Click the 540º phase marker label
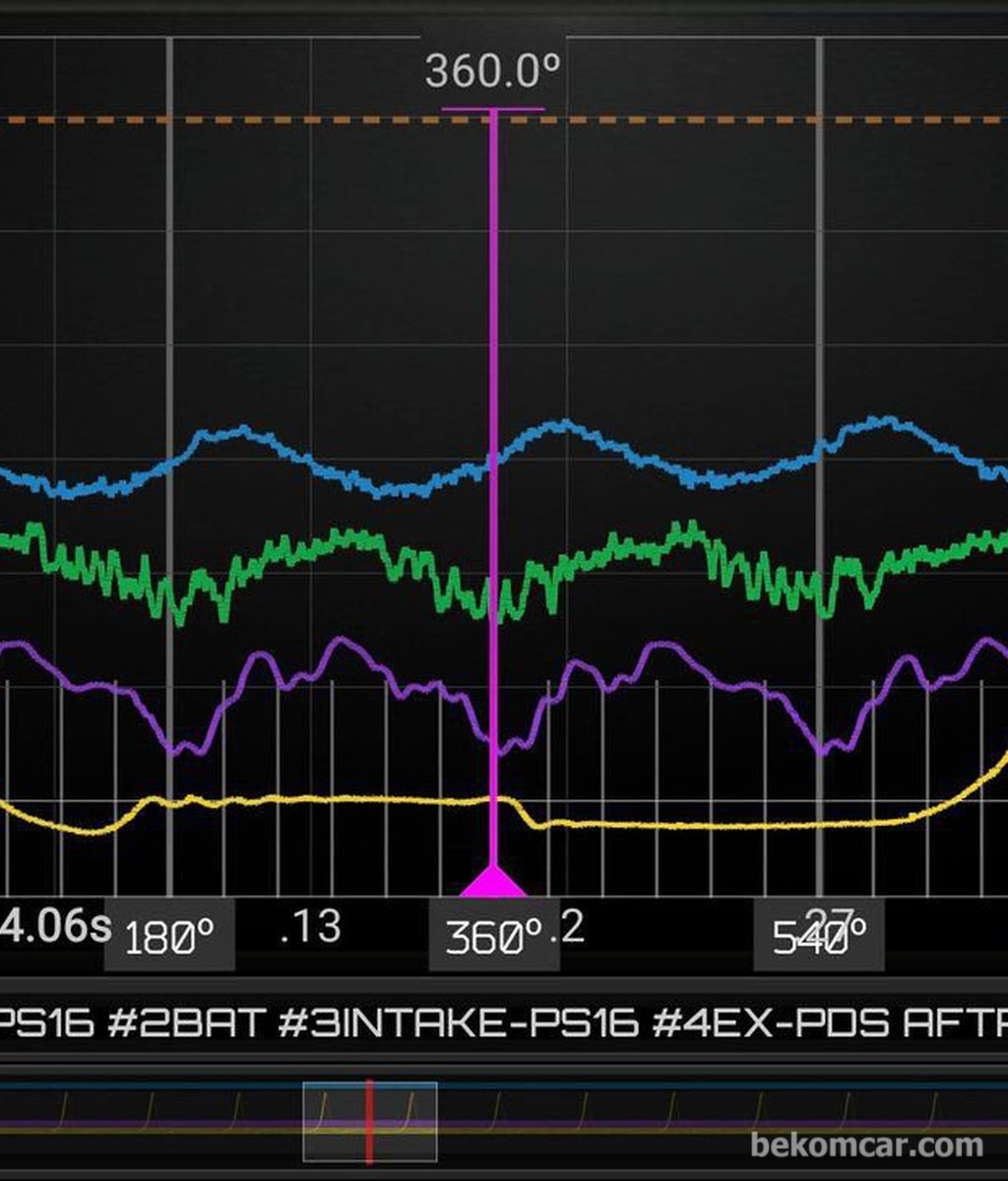The image size is (1008, 1181). 819,936
